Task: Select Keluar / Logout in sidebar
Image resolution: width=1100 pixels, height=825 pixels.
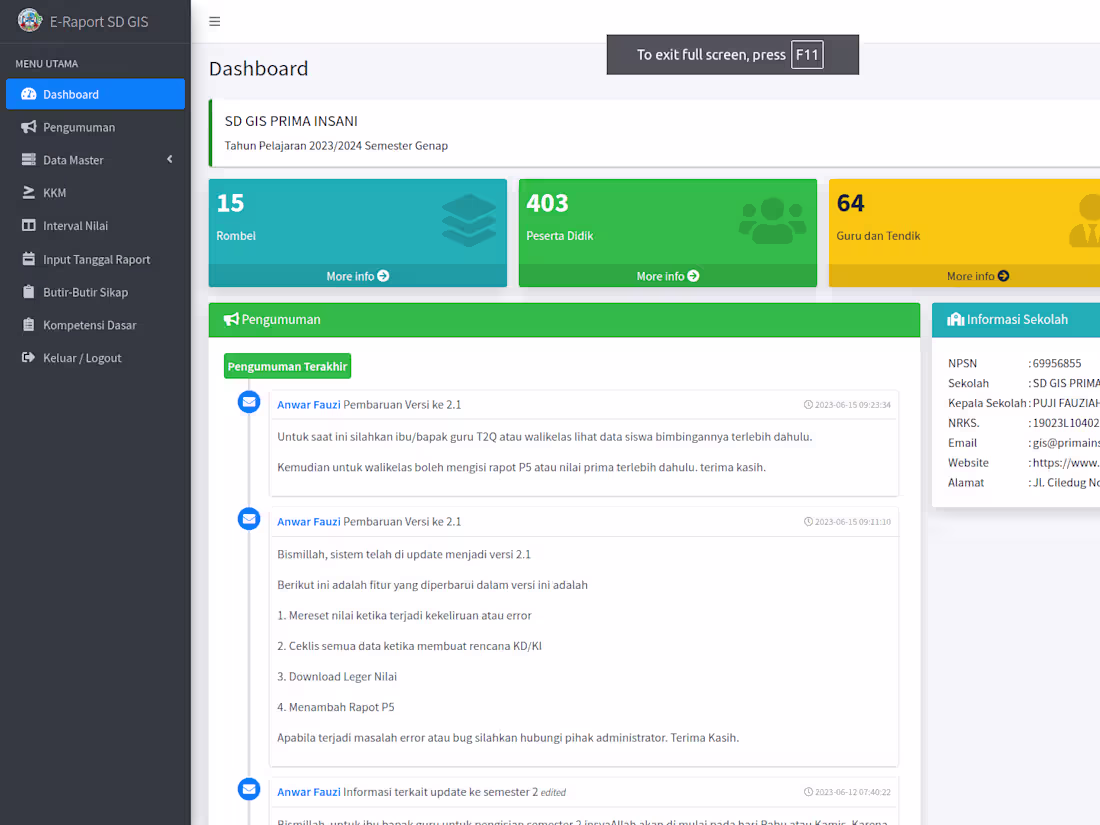Action: (x=95, y=358)
